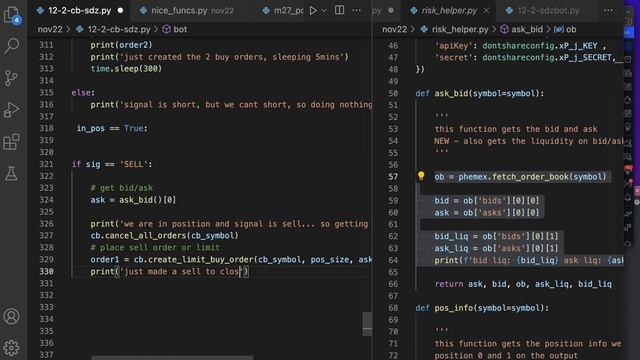
Task: Click 'print(order2)' line
Action: (x=121, y=45)
